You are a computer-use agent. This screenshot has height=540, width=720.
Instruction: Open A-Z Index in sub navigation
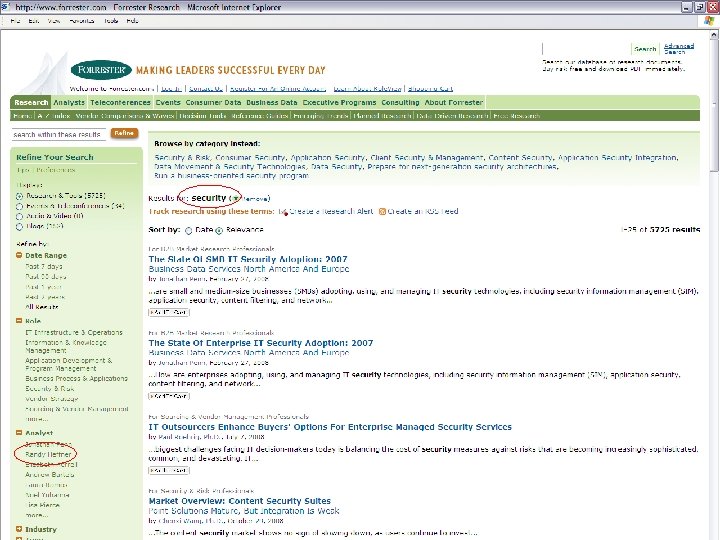(54, 116)
